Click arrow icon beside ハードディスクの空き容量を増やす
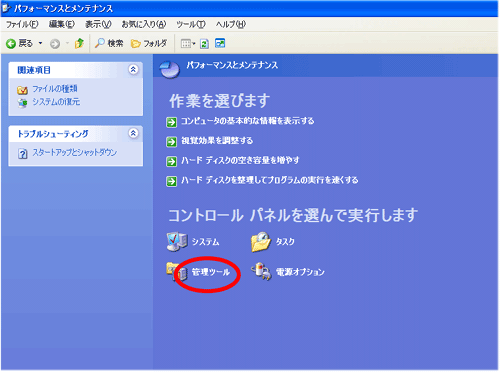Viewport: 500px width, 372px height. 172,162
